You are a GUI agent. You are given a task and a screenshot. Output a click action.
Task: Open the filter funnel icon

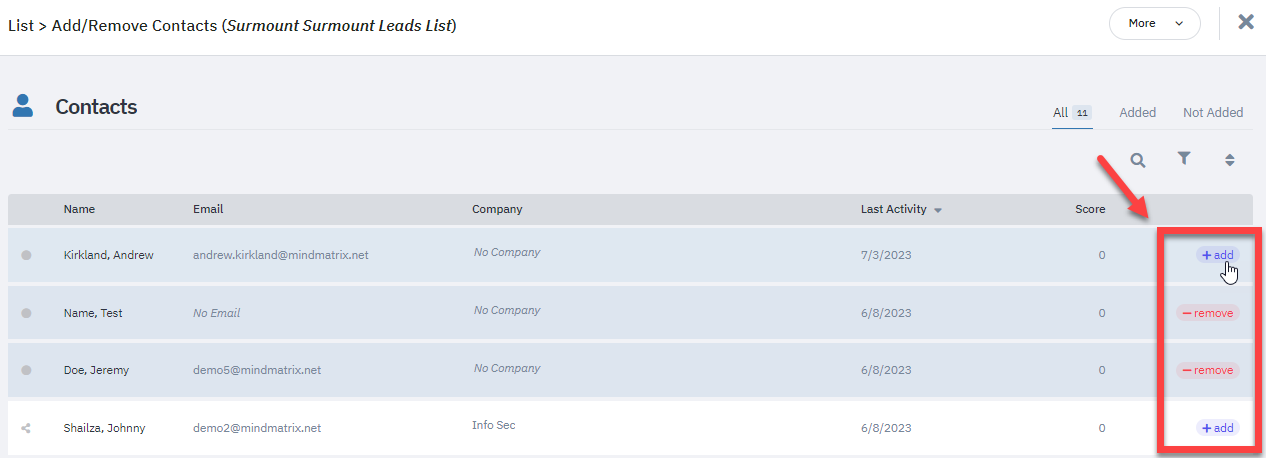pos(1184,159)
